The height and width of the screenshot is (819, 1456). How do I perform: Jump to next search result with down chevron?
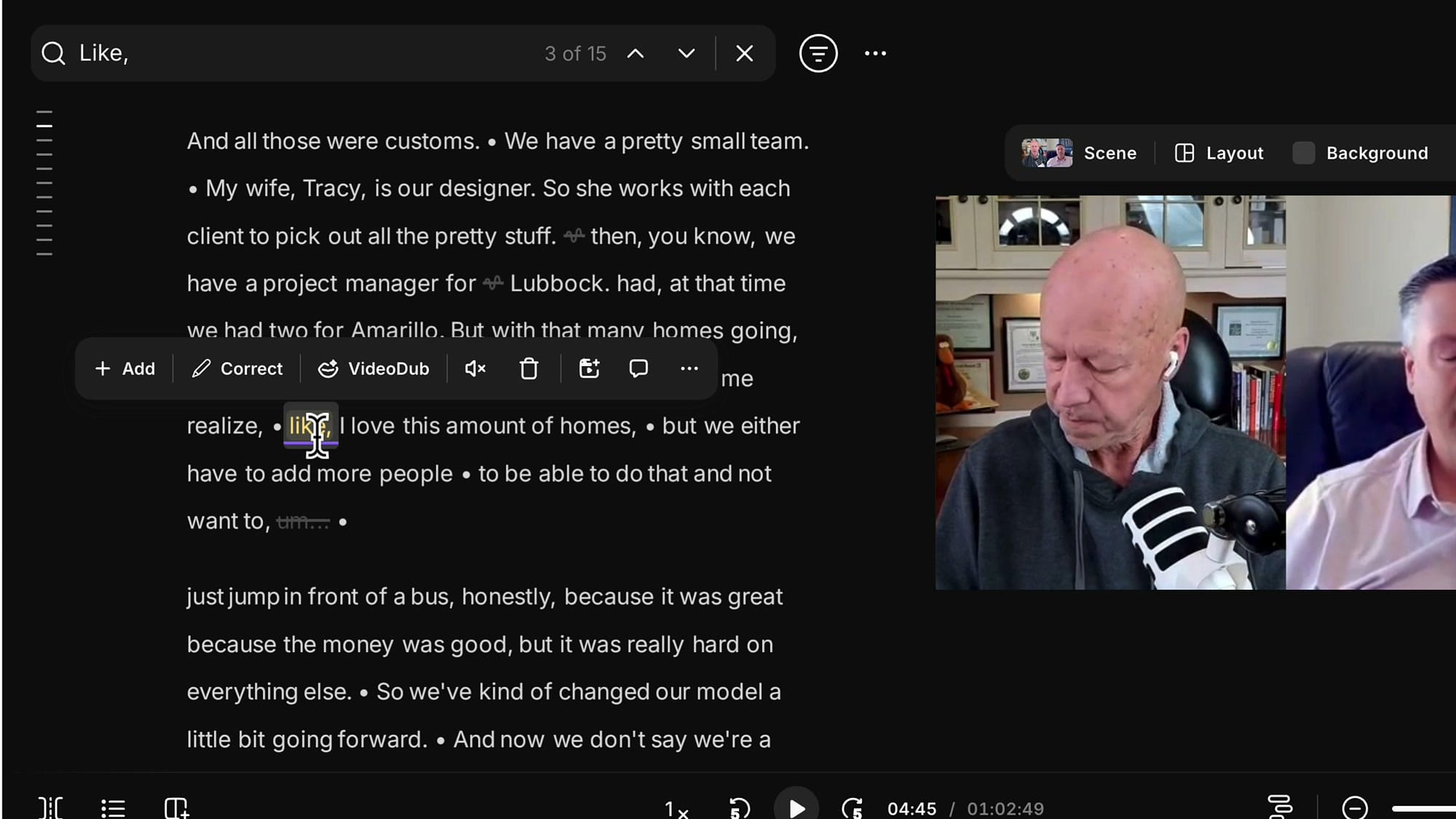click(684, 53)
